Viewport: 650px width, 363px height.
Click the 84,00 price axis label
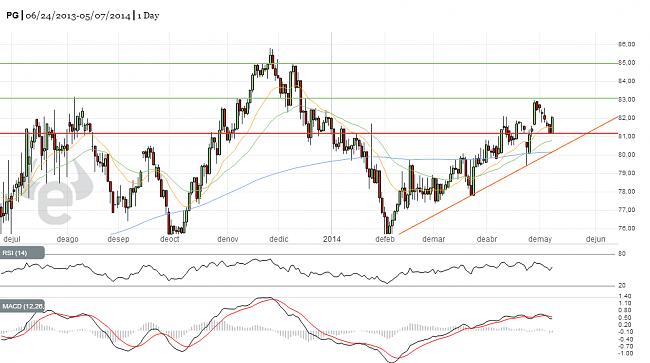[x=626, y=81]
